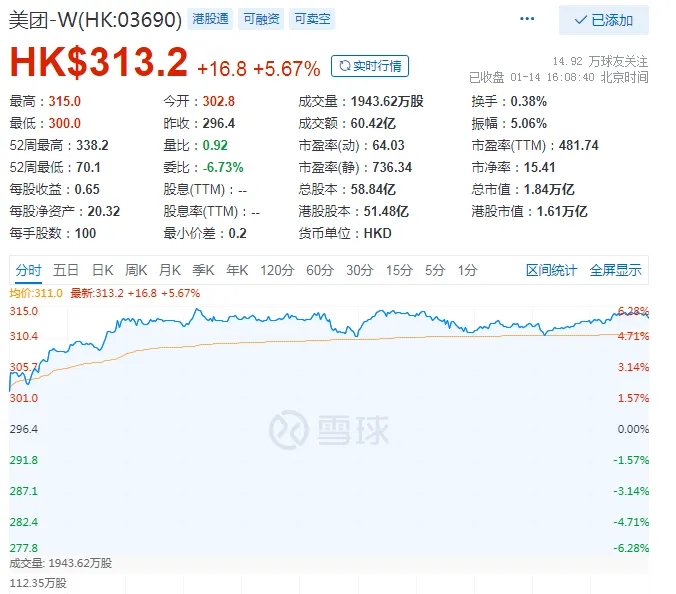This screenshot has width=676, height=594.
Task: Switch to the 30分 chart tab
Action: [x=360, y=270]
